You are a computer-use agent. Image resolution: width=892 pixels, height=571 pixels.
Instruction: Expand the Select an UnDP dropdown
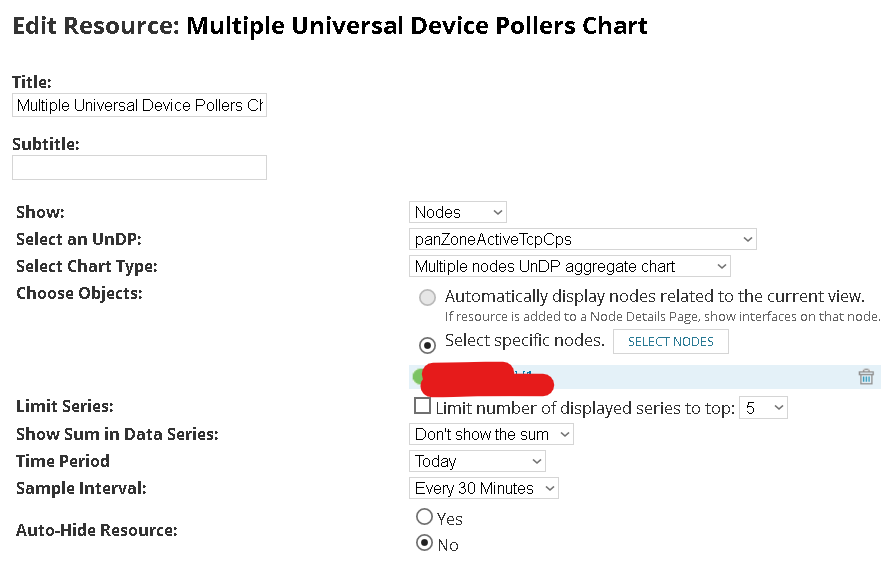tap(583, 239)
